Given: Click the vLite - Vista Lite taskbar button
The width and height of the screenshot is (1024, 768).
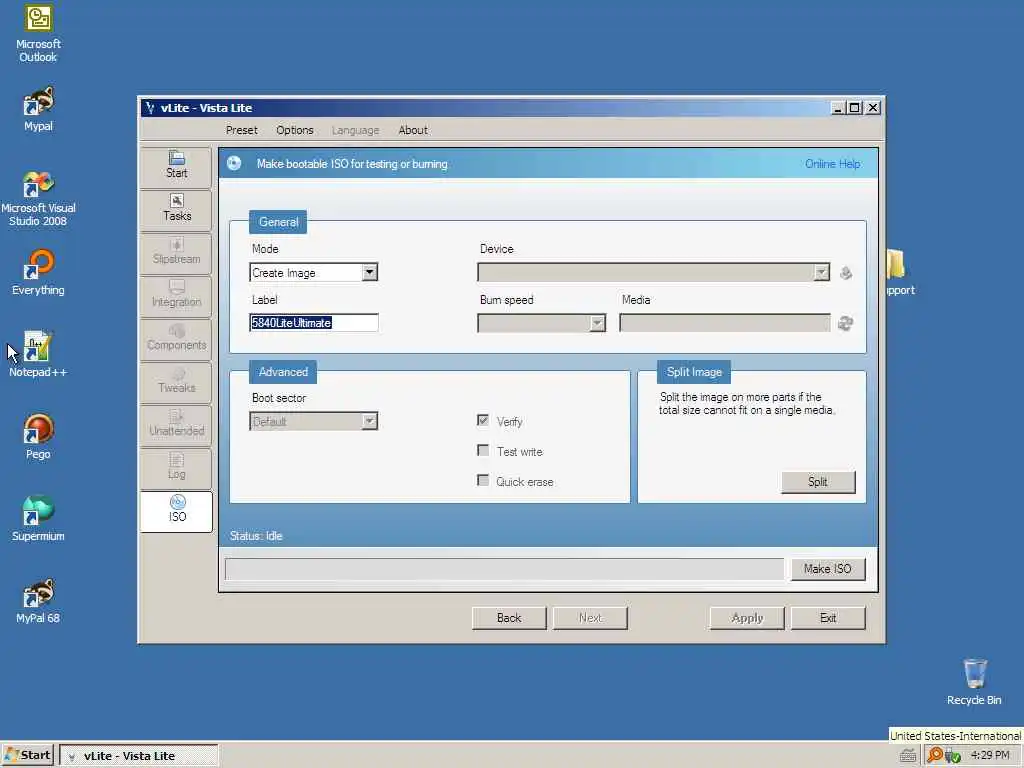Looking at the screenshot, I should click(x=138, y=756).
